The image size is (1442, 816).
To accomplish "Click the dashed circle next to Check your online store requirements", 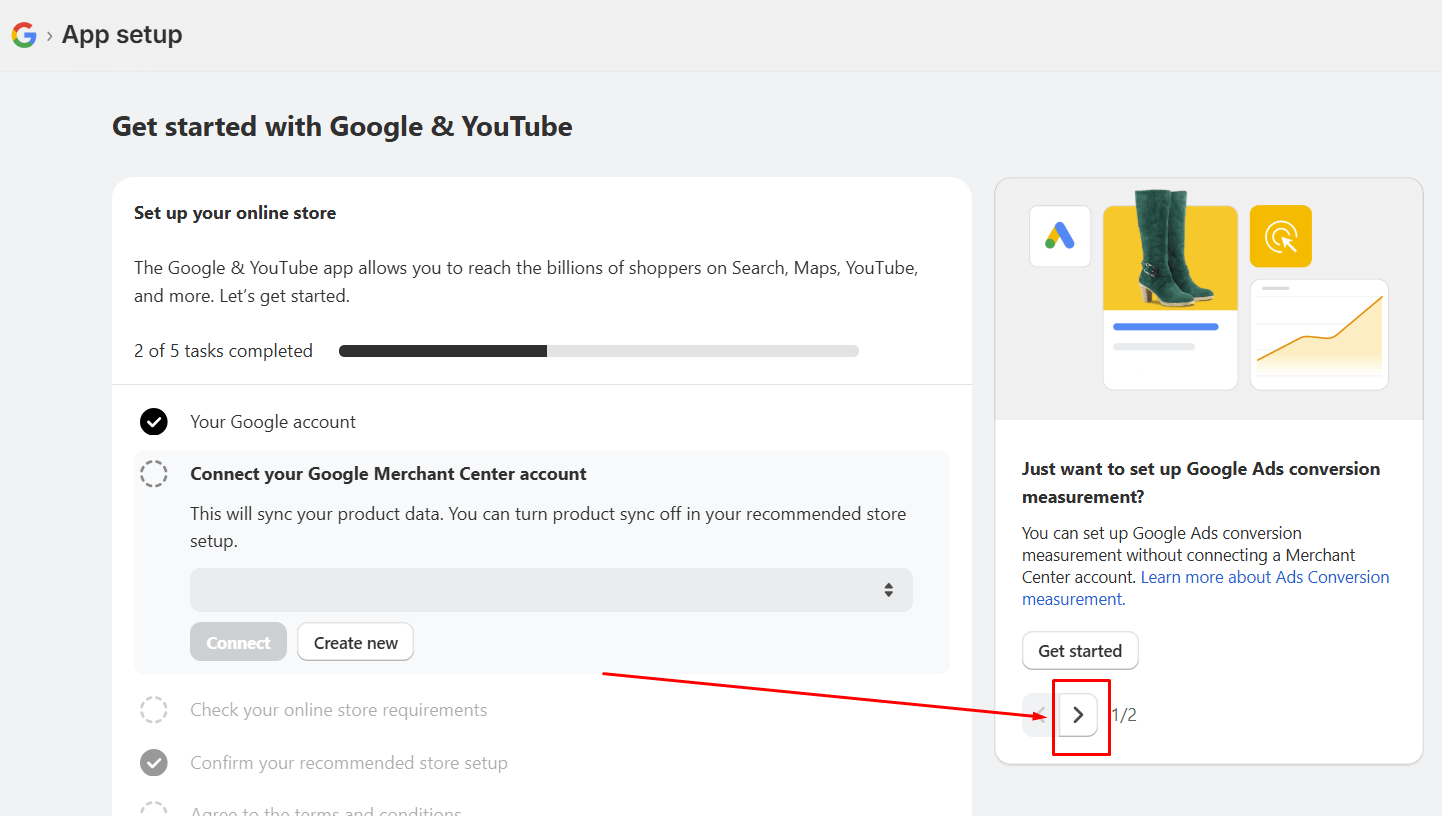I will click(154, 709).
